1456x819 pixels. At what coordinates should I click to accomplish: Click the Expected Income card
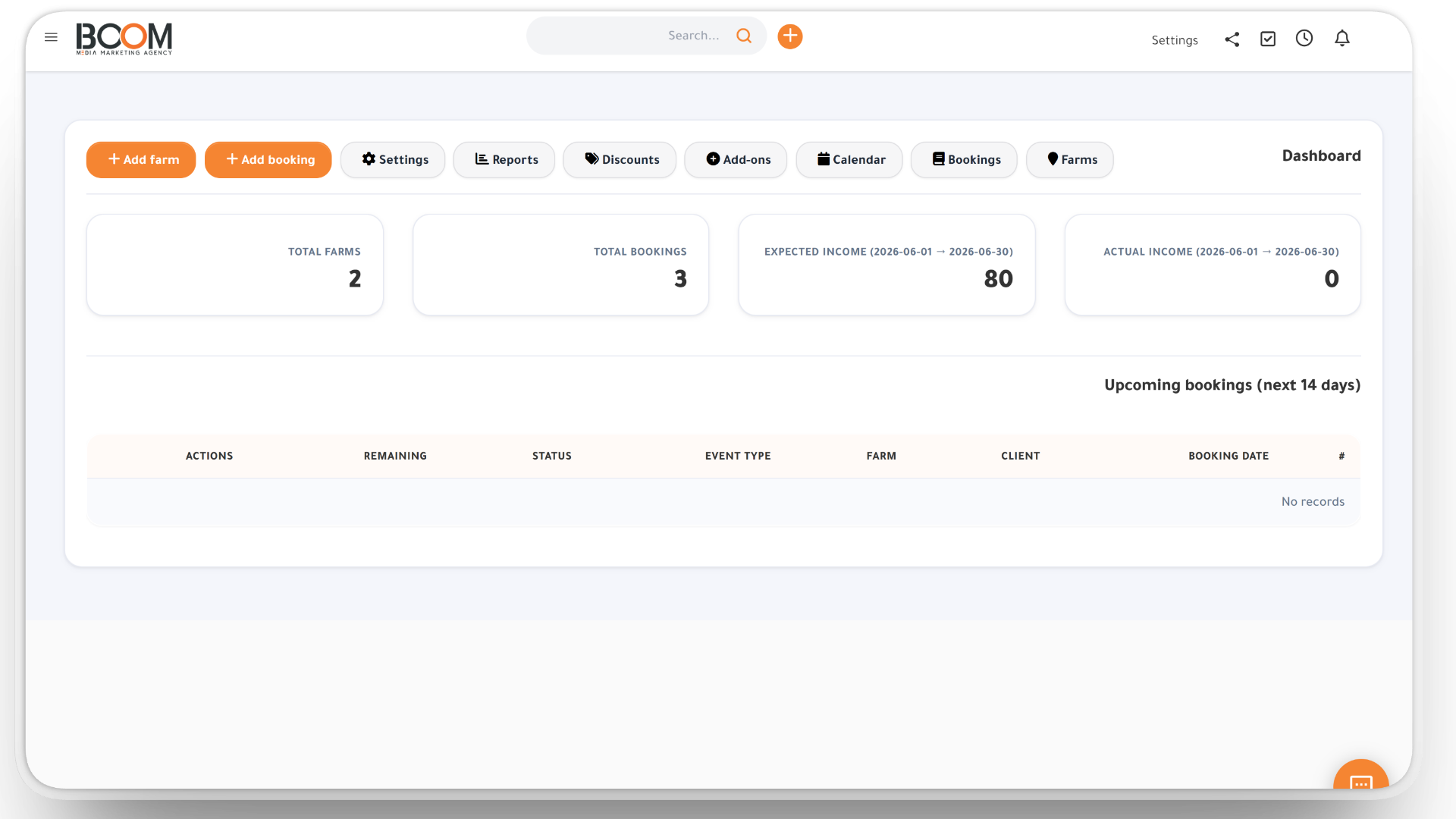887,265
